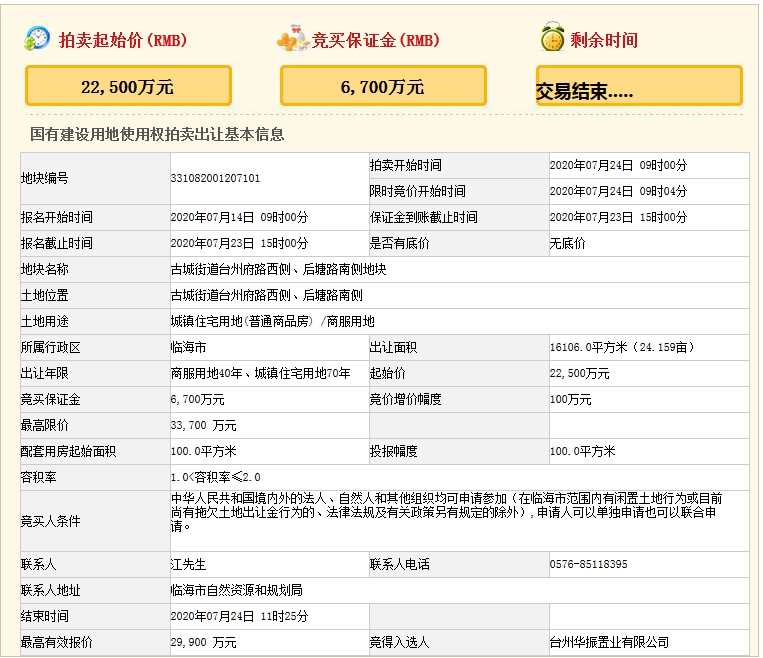
Task: Click winner 台州华振置业有限公司
Action: click(609, 643)
